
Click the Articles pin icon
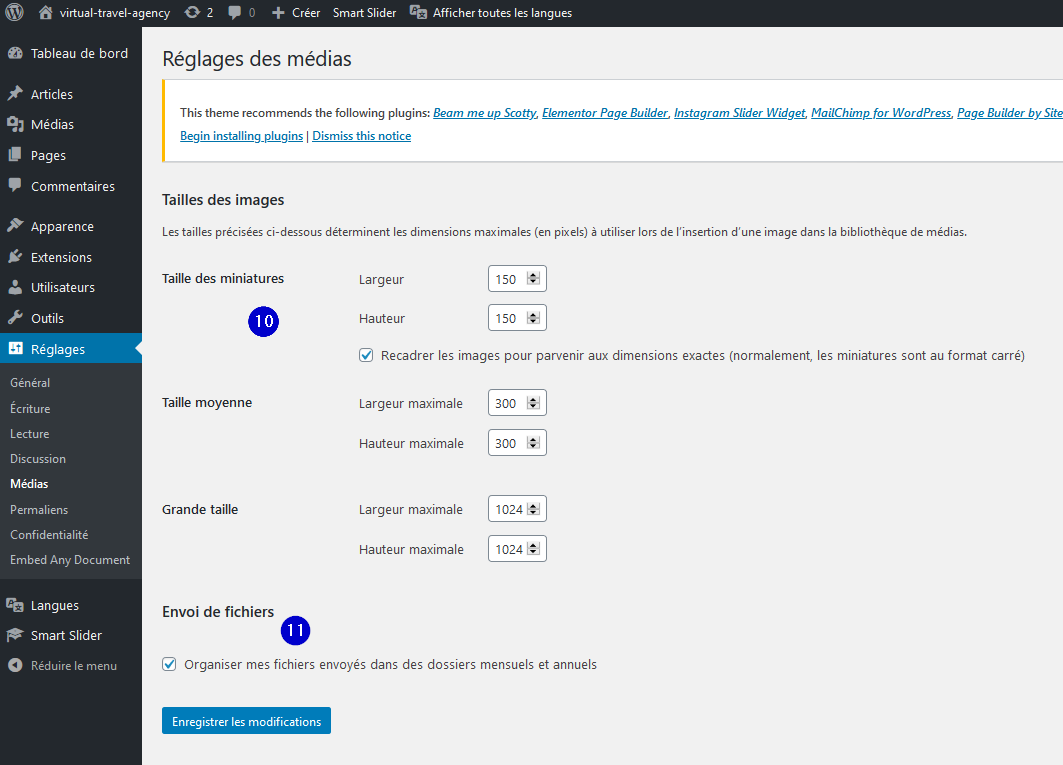(x=15, y=94)
